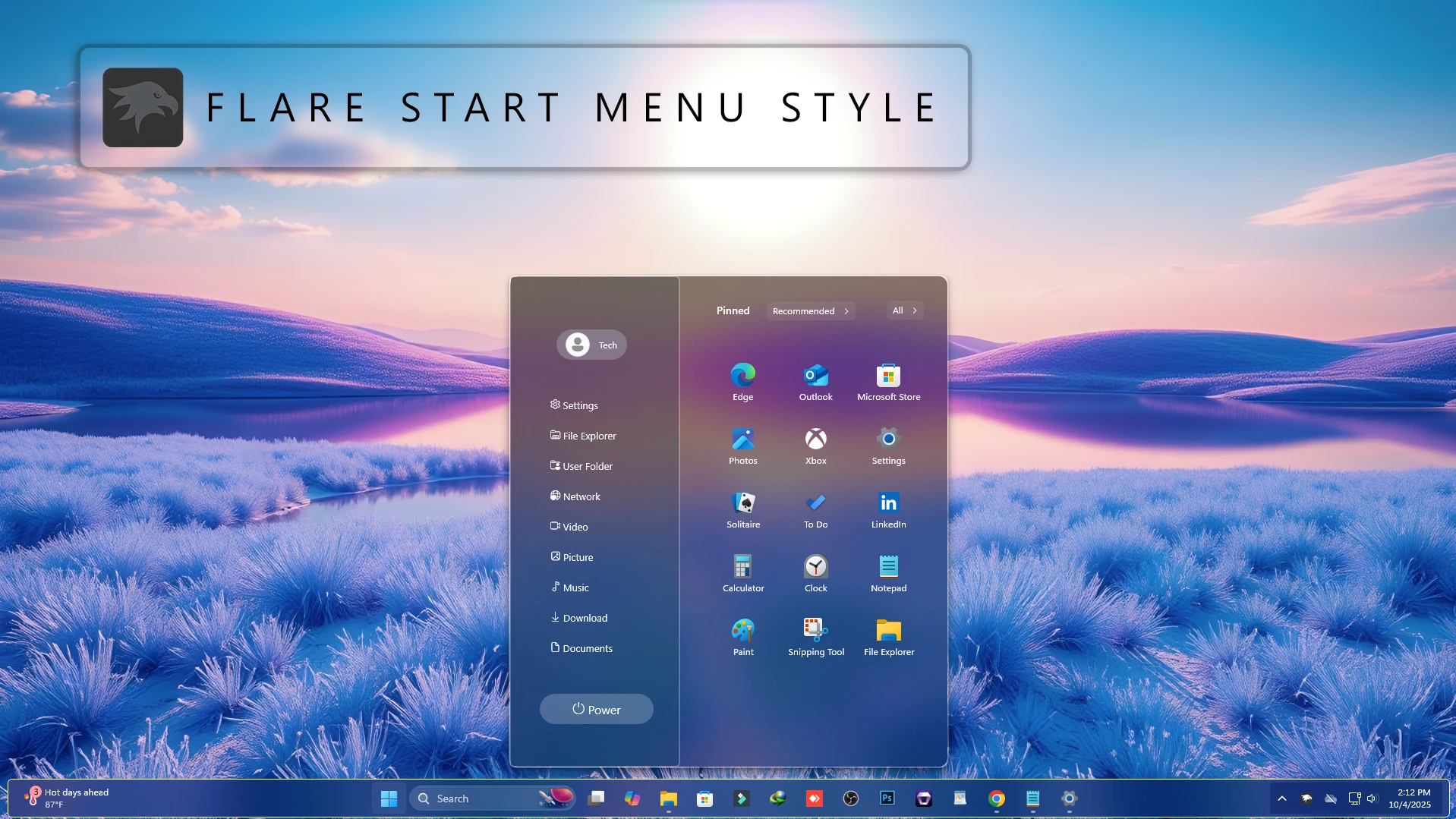Open Notepad from the pinned grid
The width and height of the screenshot is (1456, 819).
888,572
